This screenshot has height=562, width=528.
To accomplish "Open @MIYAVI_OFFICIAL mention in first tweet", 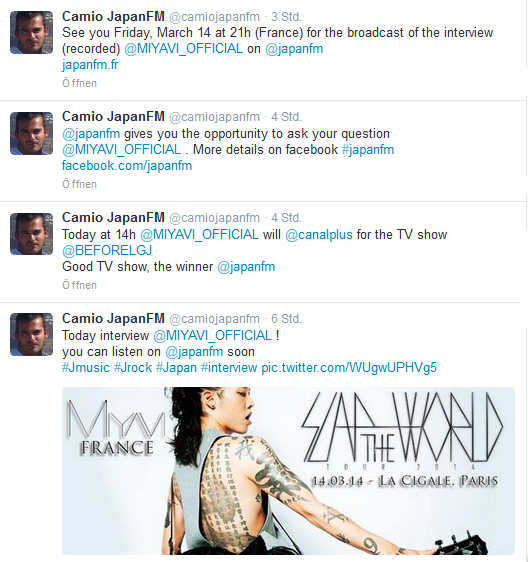I will point(183,48).
